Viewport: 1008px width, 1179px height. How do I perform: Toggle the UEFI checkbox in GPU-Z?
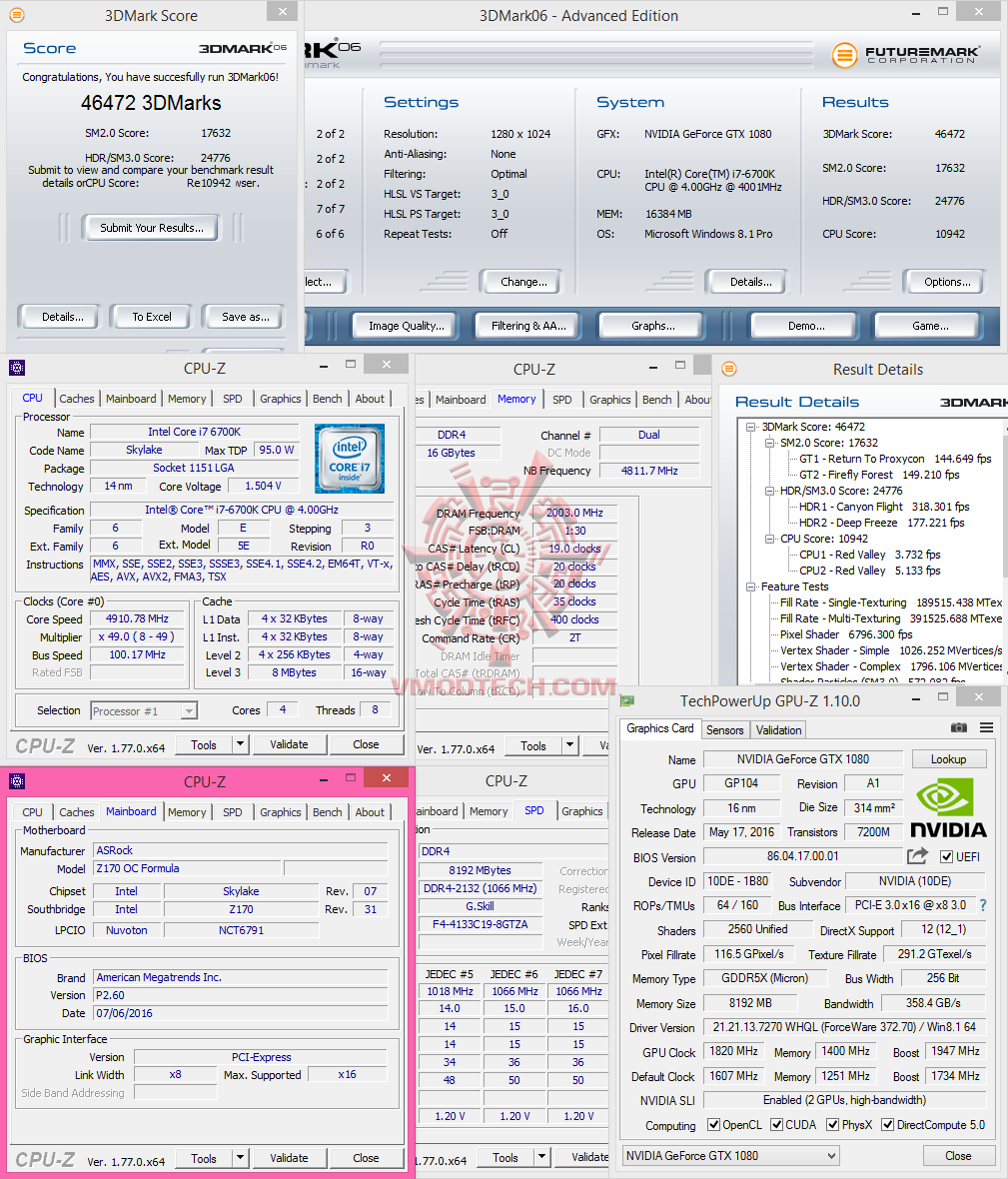tap(947, 856)
